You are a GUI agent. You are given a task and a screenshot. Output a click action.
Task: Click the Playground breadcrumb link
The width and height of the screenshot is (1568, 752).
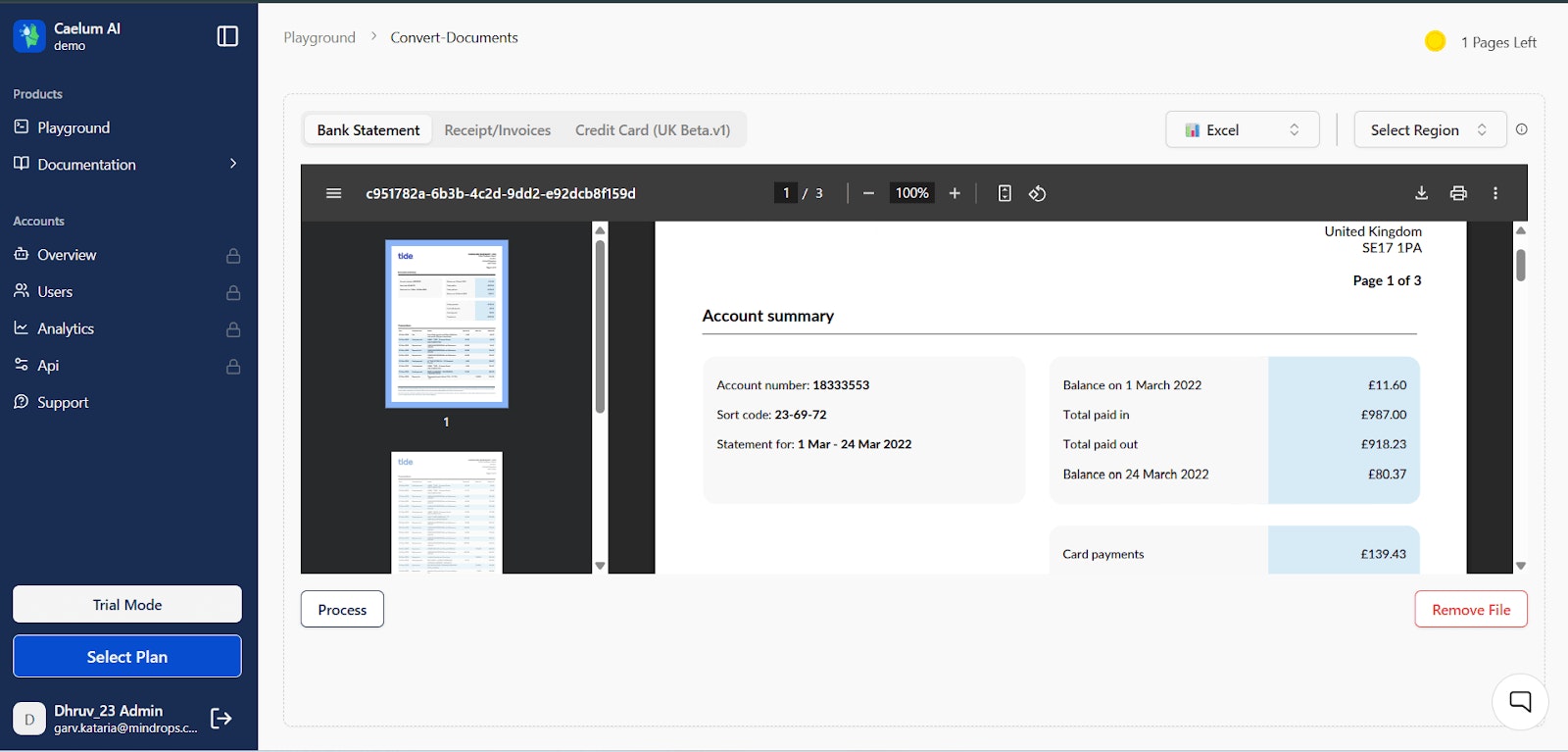(319, 37)
